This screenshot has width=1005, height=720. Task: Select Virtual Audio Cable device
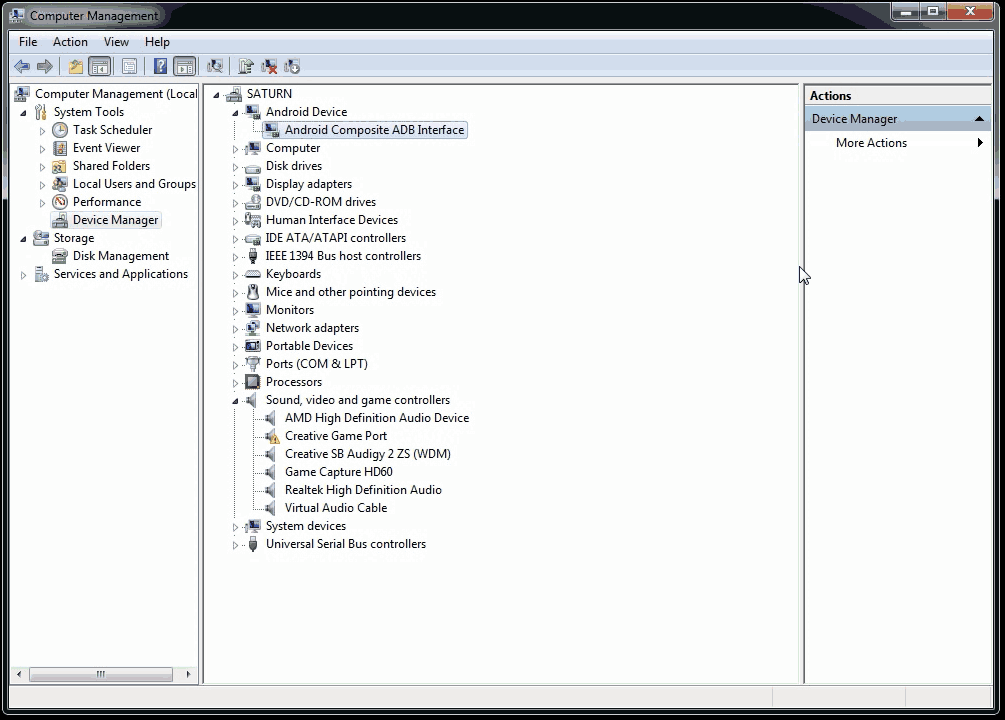pyautogui.click(x=336, y=508)
